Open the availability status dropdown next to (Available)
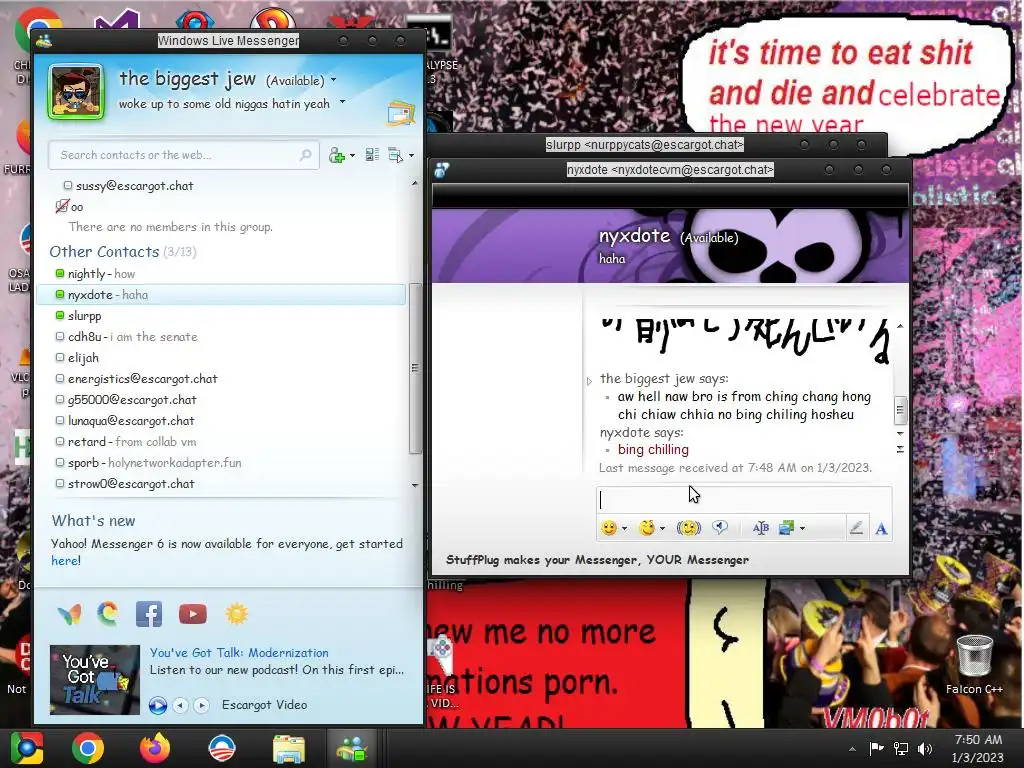The height and width of the screenshot is (768, 1024). pyautogui.click(x=334, y=80)
